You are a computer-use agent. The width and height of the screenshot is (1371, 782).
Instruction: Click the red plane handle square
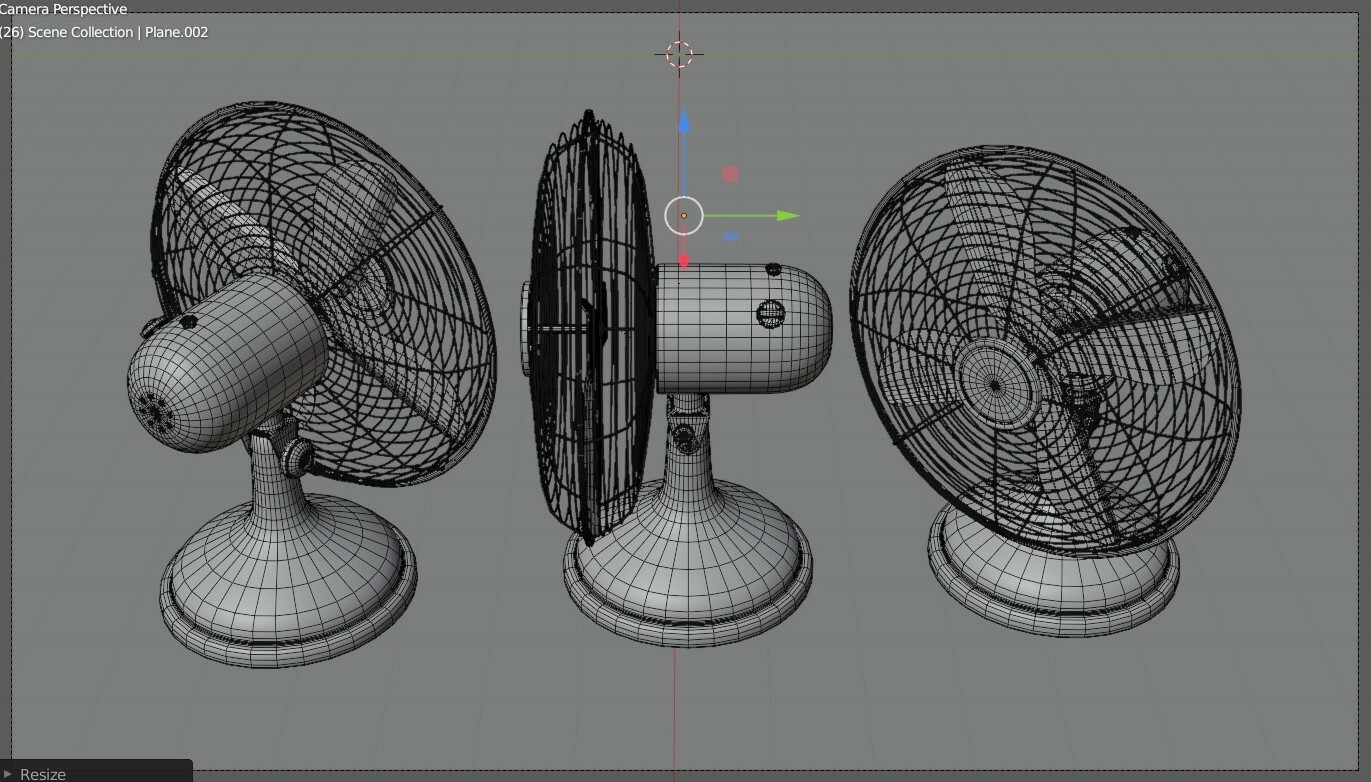point(731,173)
